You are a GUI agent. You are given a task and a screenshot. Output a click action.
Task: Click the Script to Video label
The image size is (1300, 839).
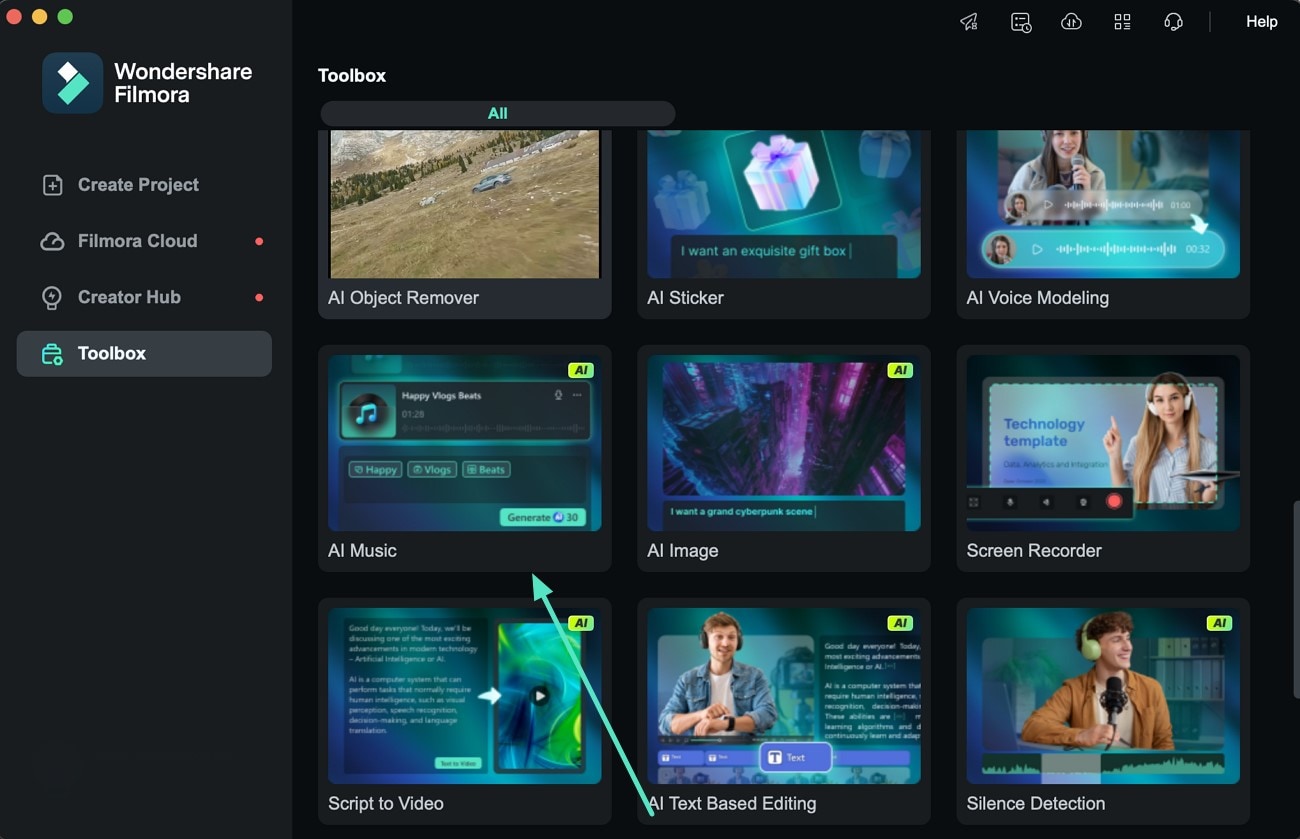(385, 804)
